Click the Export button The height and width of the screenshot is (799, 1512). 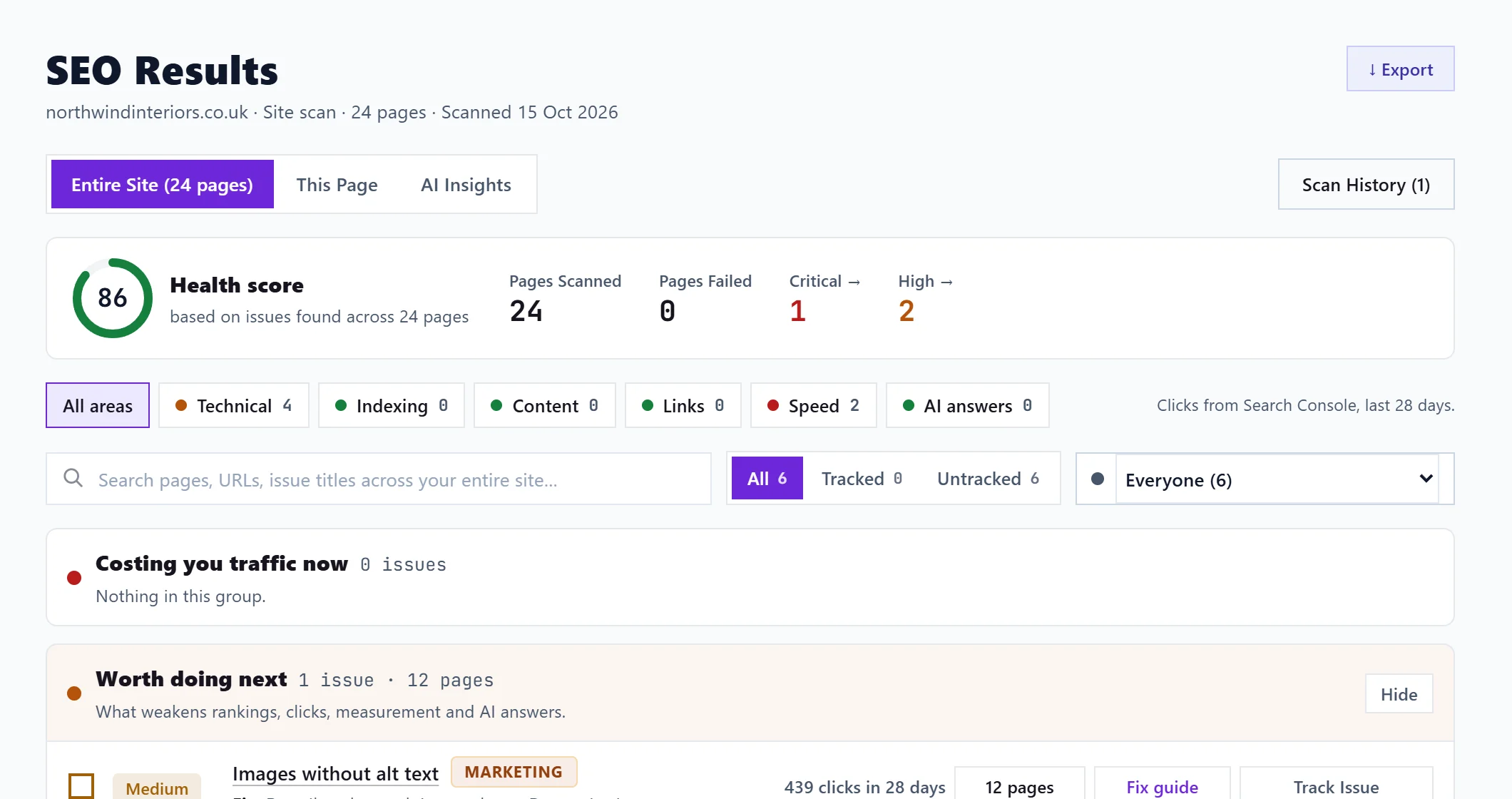1400,69
